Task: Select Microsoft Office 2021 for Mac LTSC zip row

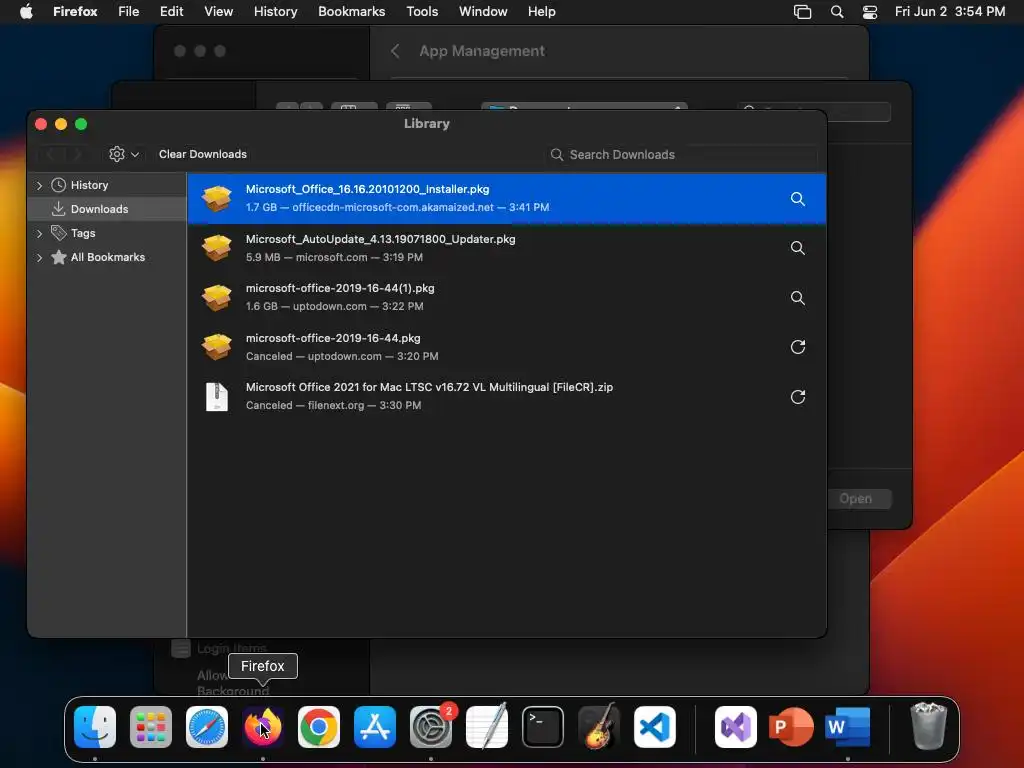Action: [507, 396]
